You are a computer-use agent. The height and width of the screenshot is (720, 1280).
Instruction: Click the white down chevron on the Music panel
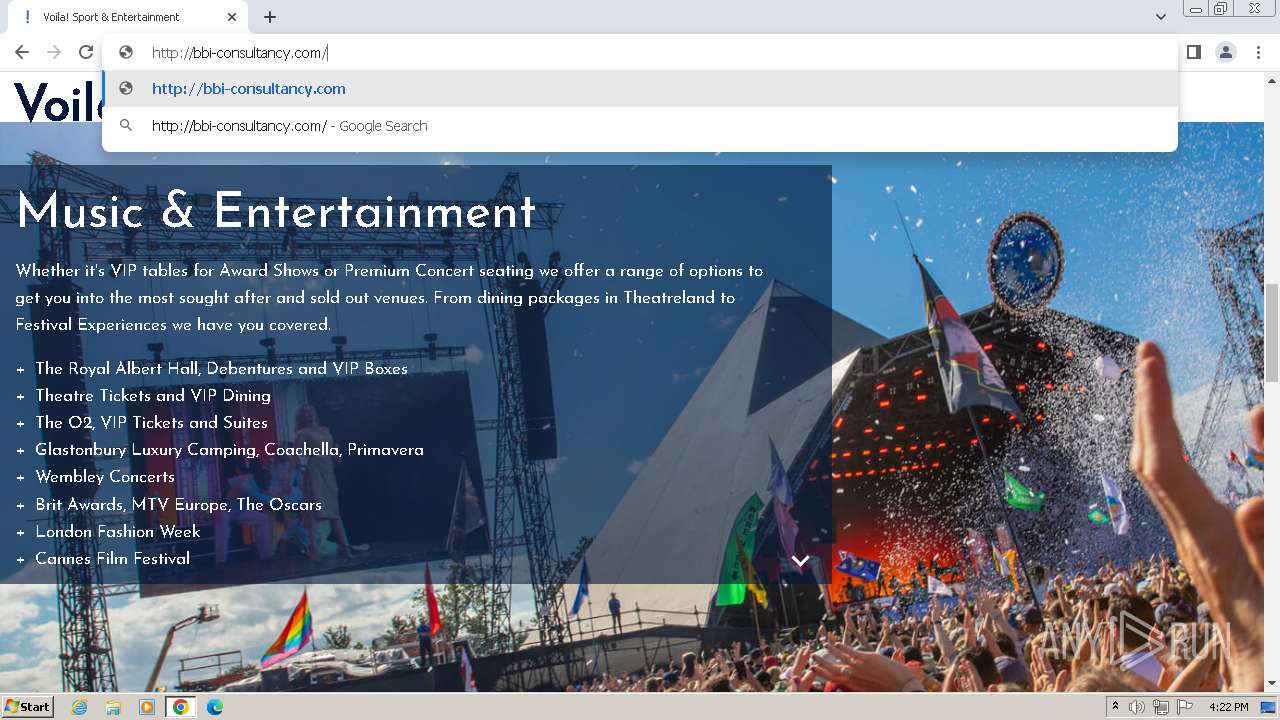click(x=800, y=561)
